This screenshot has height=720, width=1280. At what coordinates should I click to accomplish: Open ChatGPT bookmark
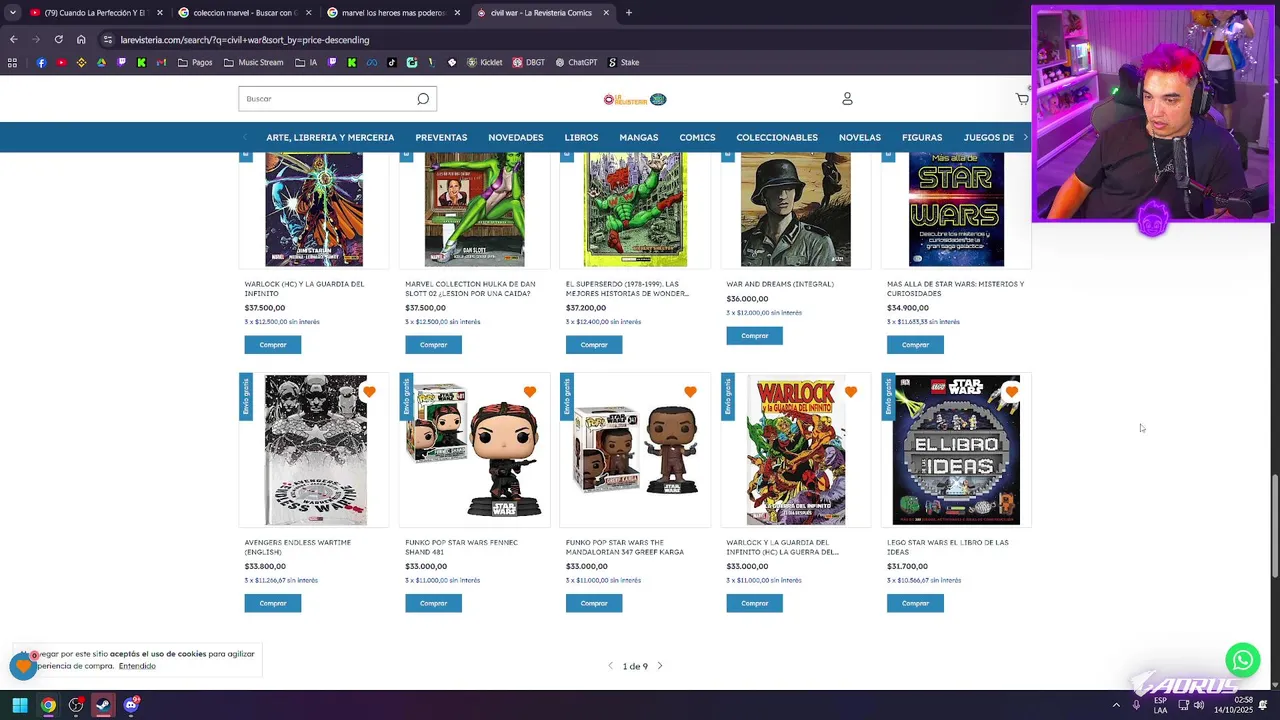[x=576, y=62]
